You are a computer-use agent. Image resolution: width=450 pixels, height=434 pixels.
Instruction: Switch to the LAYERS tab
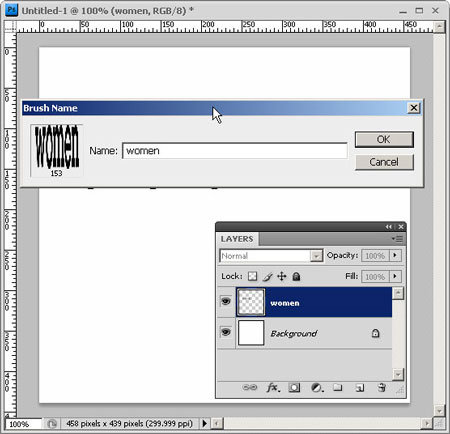tap(237, 239)
